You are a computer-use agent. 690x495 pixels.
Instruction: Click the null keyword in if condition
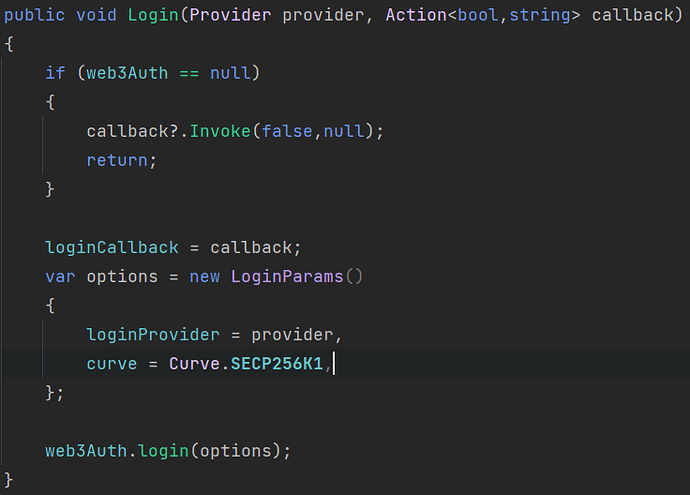tap(230, 74)
